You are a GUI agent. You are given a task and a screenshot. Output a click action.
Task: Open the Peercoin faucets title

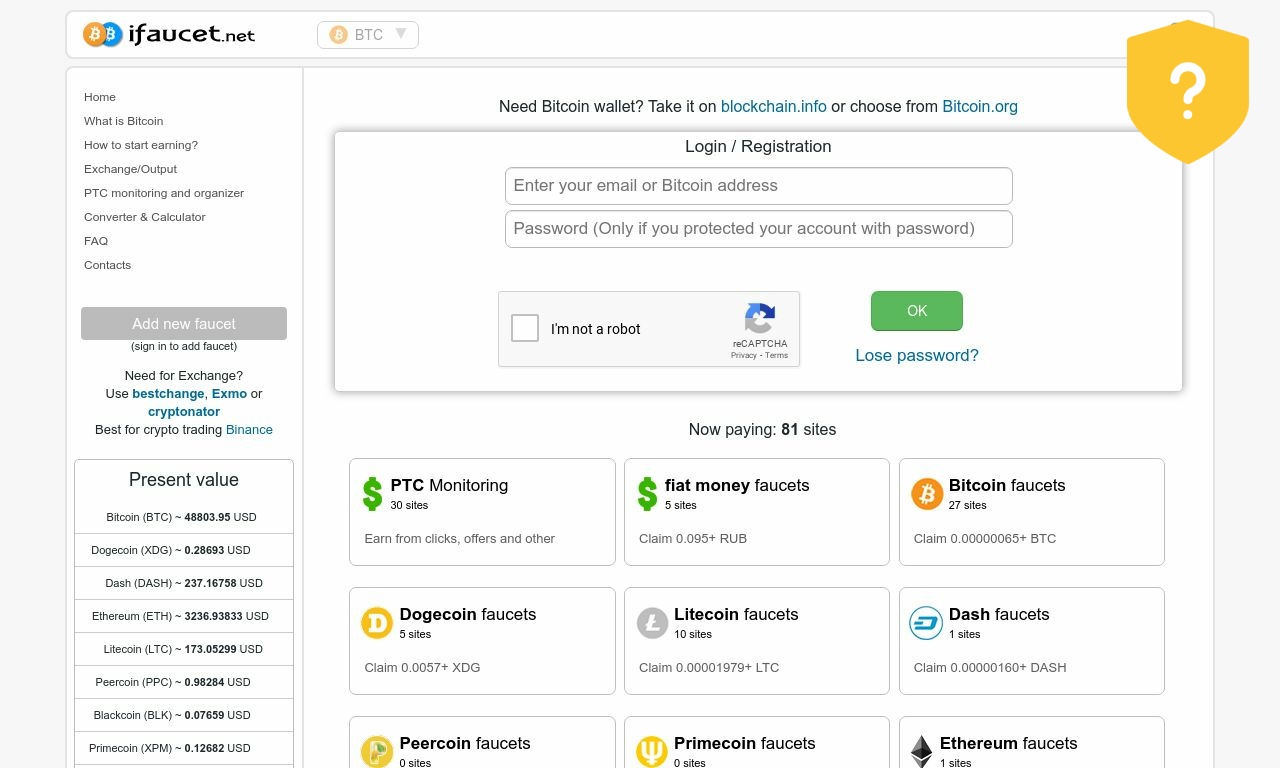465,743
